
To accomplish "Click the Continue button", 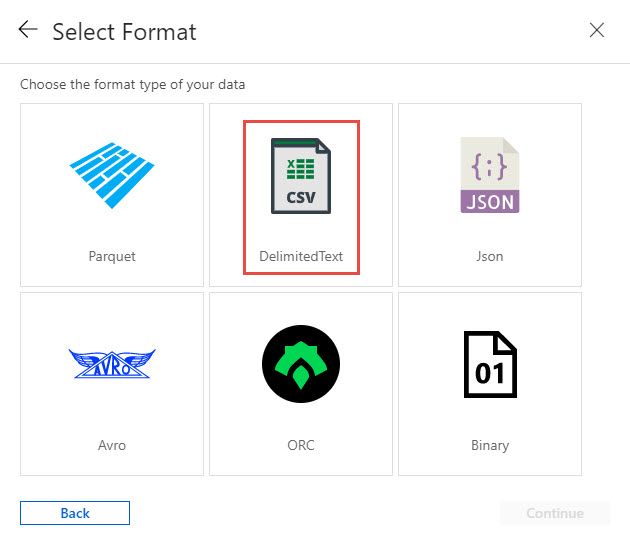I will click(x=555, y=513).
